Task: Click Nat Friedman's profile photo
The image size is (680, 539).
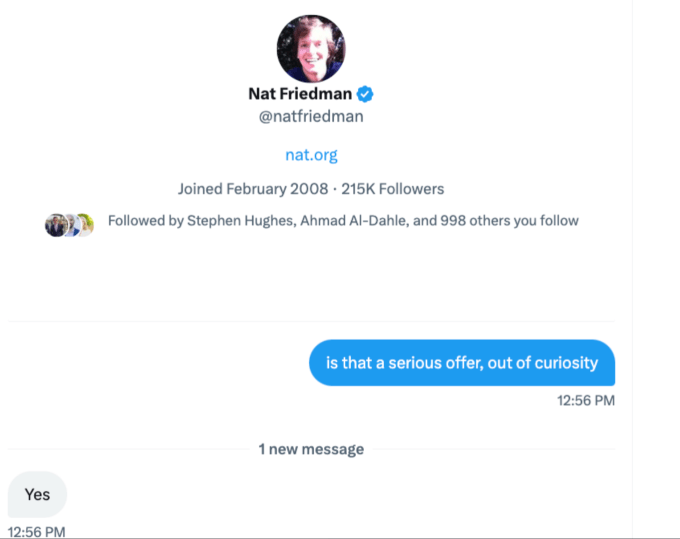Action: click(310, 49)
